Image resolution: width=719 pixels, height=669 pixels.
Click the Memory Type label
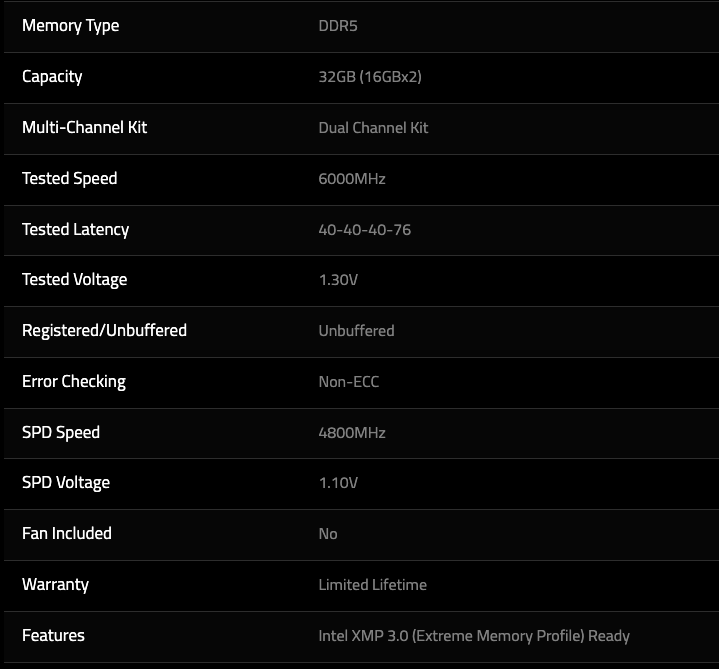[x=71, y=26]
